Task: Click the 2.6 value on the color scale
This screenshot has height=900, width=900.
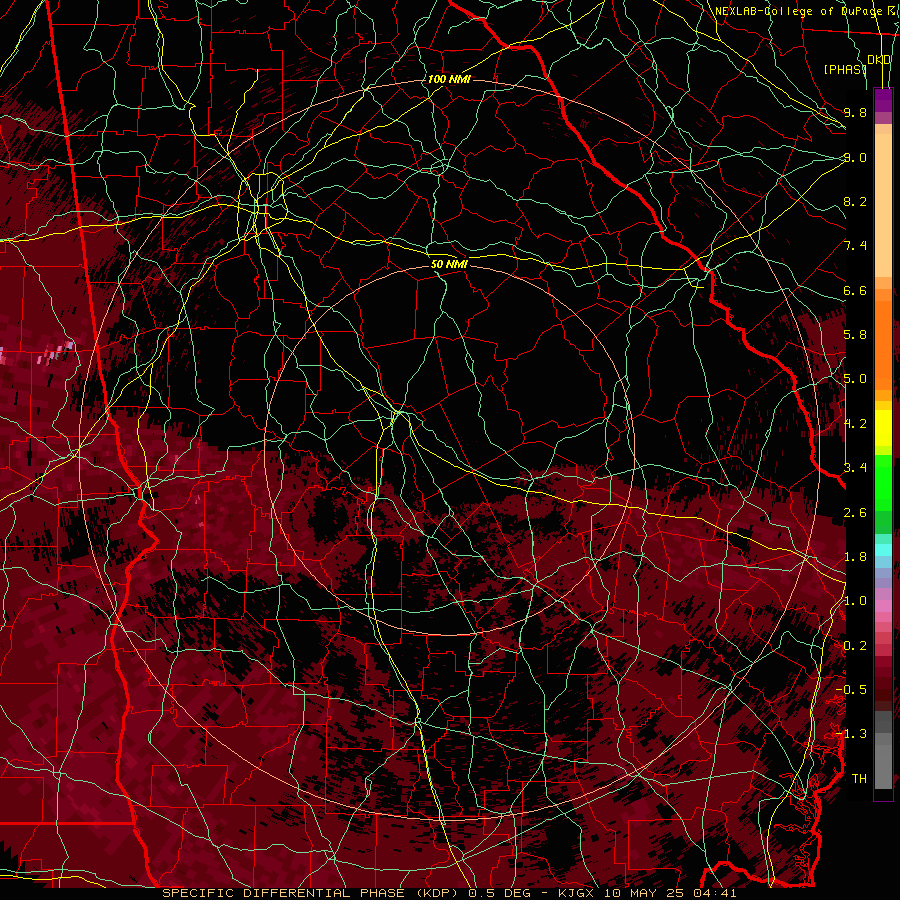Action: [855, 513]
